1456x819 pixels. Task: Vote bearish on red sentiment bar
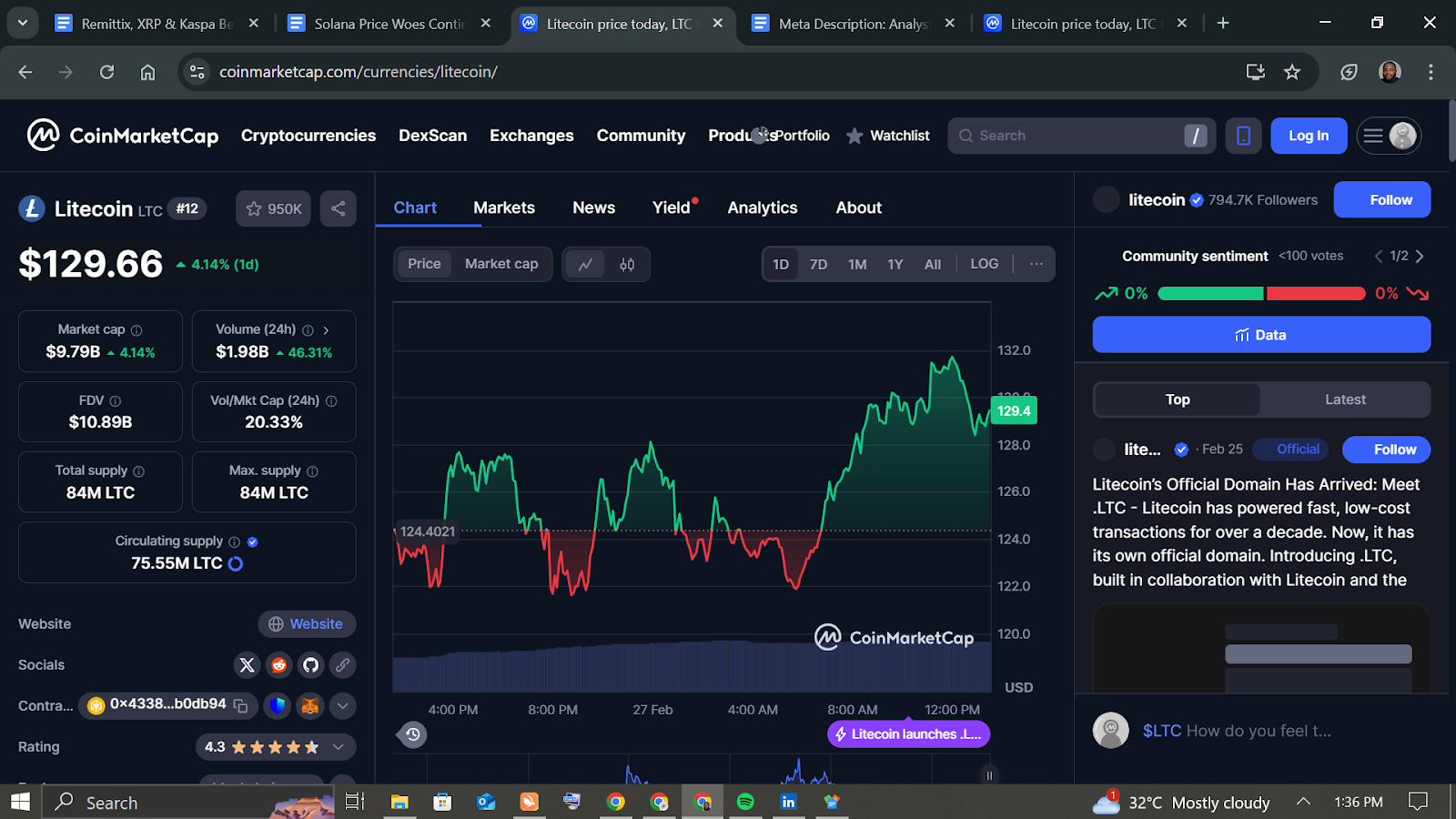pos(1316,293)
